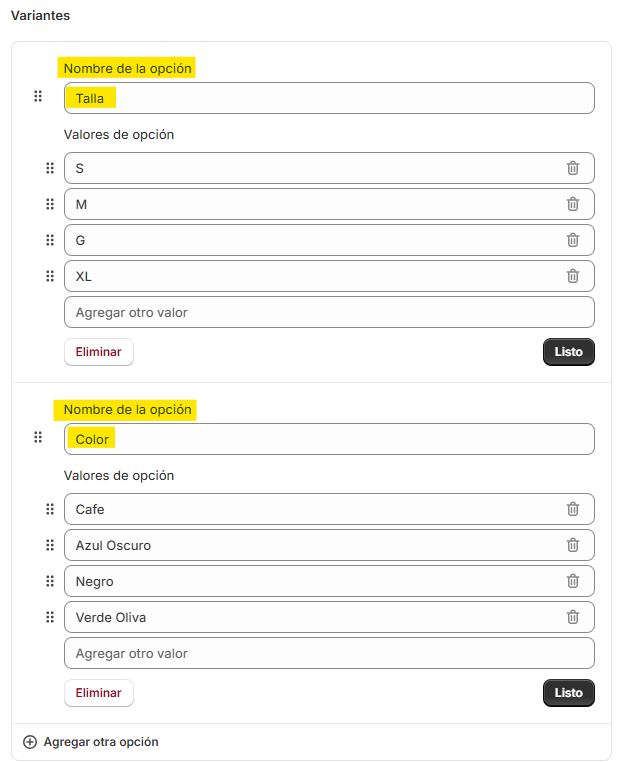
Task: Click the Talla option name field
Action: click(329, 98)
